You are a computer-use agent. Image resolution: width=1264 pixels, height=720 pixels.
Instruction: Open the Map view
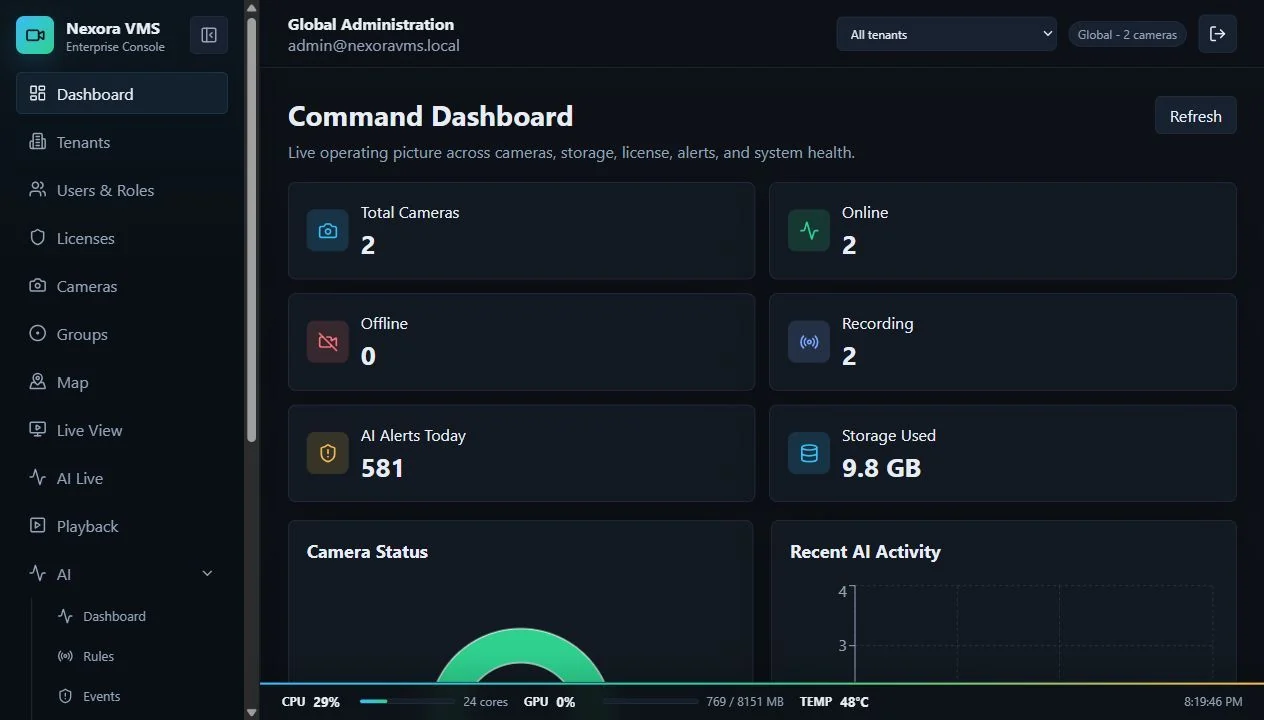coord(122,382)
